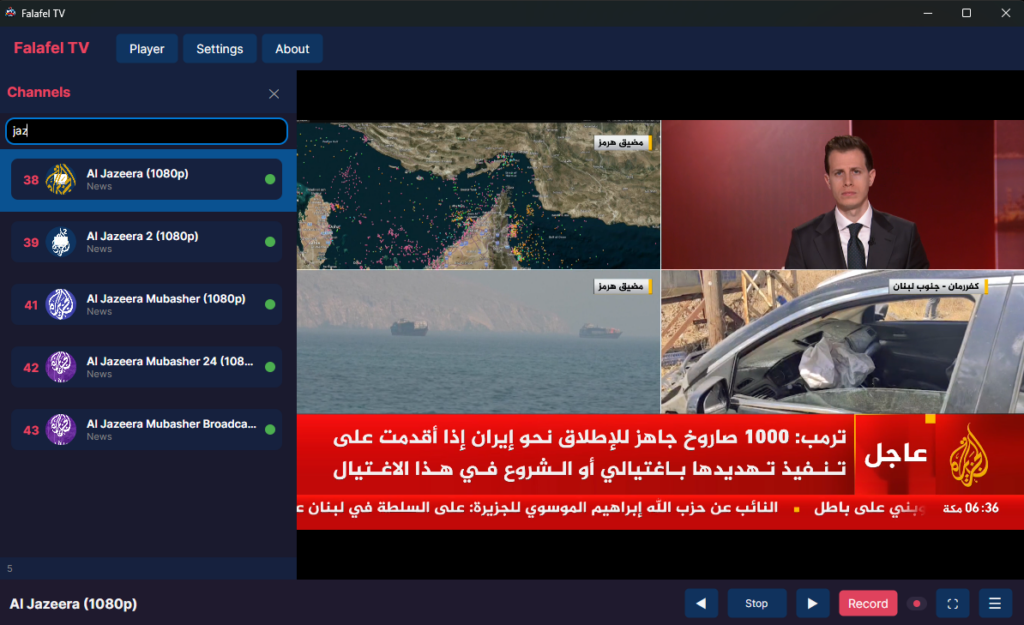Click the status dot for Al Jazeera Mubasher Broadcast
The image size is (1024, 625).
coord(270,430)
